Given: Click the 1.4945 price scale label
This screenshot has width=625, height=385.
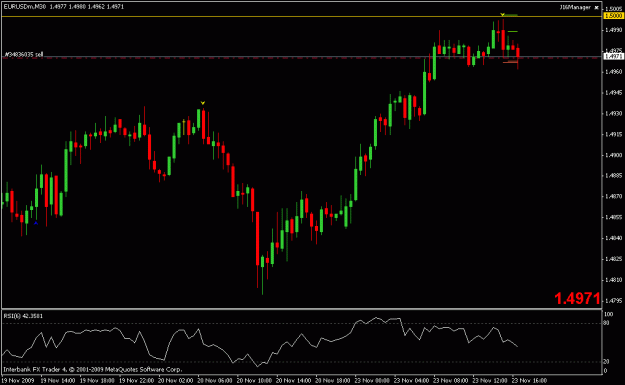Looking at the screenshot, I should (613, 93).
